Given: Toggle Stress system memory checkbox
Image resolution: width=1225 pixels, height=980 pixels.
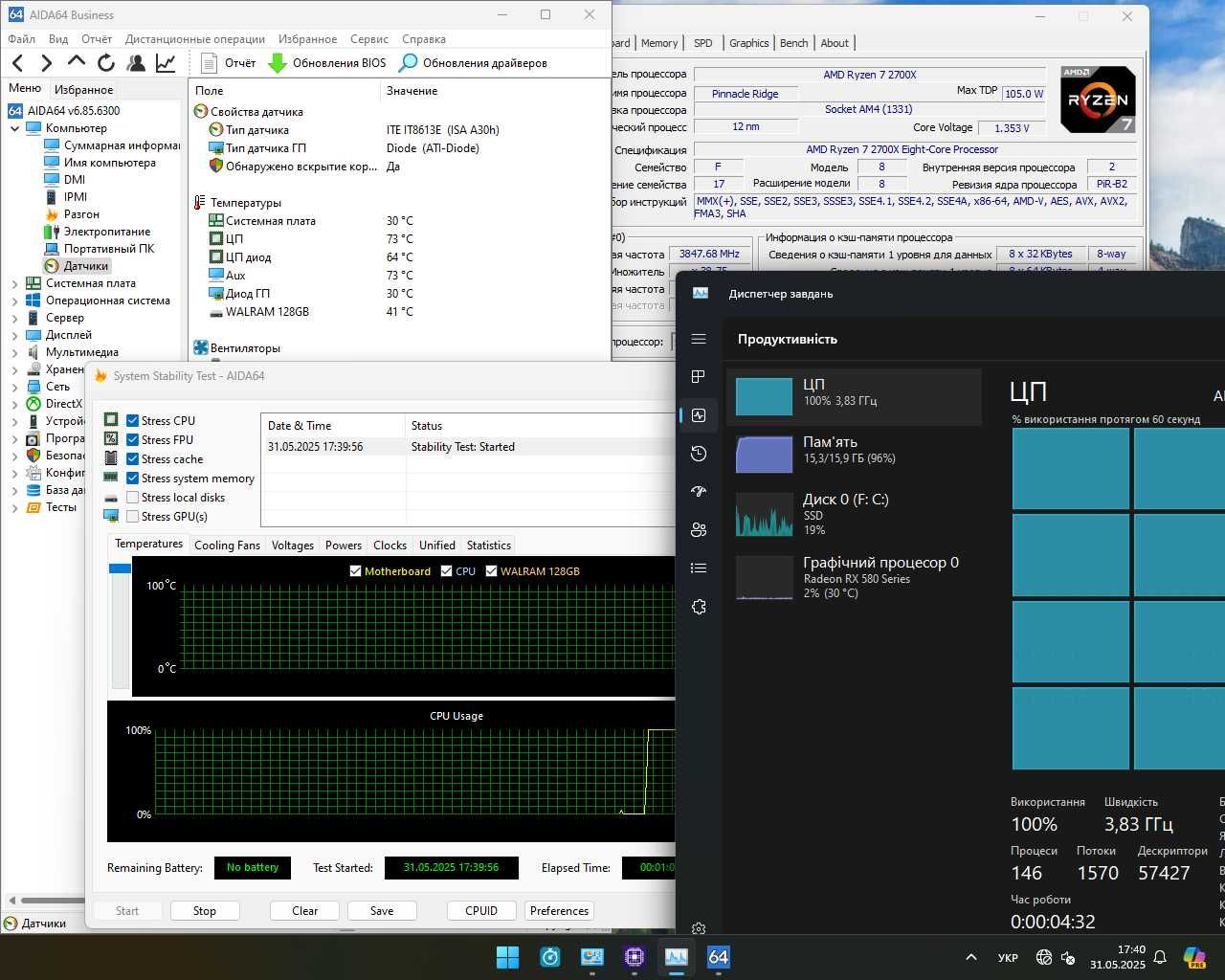Looking at the screenshot, I should tap(133, 479).
